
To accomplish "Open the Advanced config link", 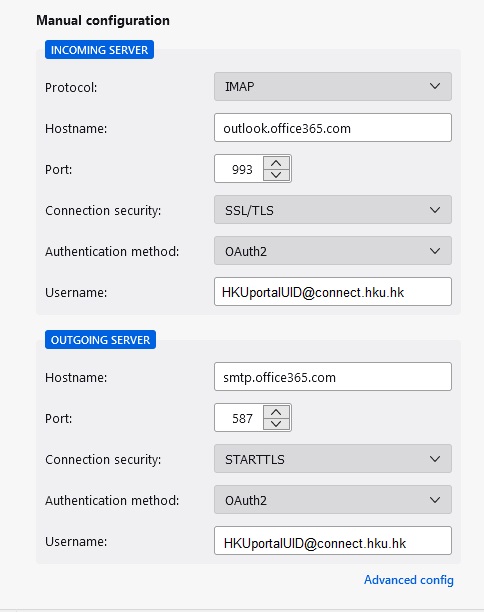I will click(409, 580).
